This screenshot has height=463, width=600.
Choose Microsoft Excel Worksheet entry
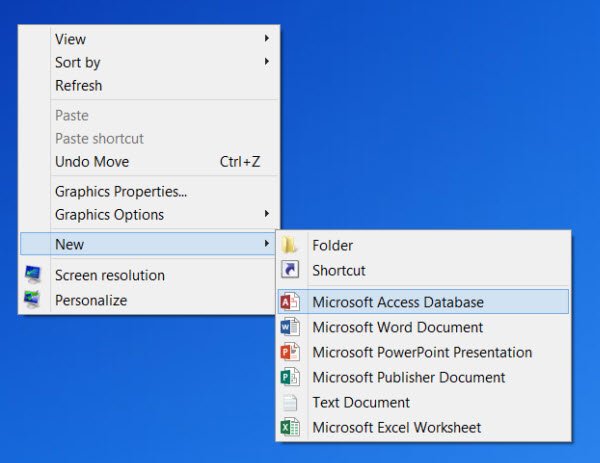396,427
